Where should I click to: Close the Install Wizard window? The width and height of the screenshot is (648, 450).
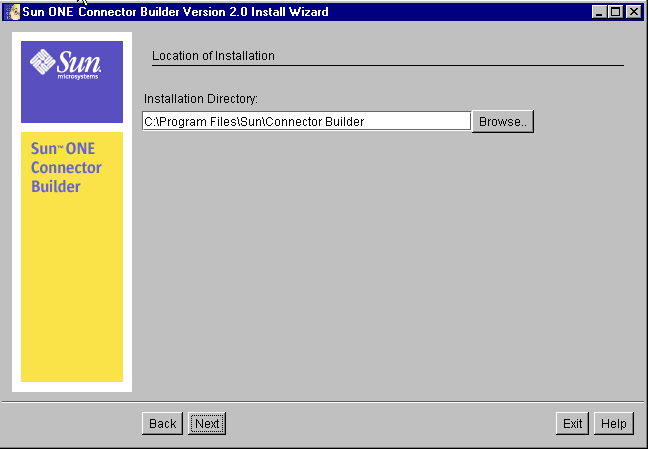point(633,12)
